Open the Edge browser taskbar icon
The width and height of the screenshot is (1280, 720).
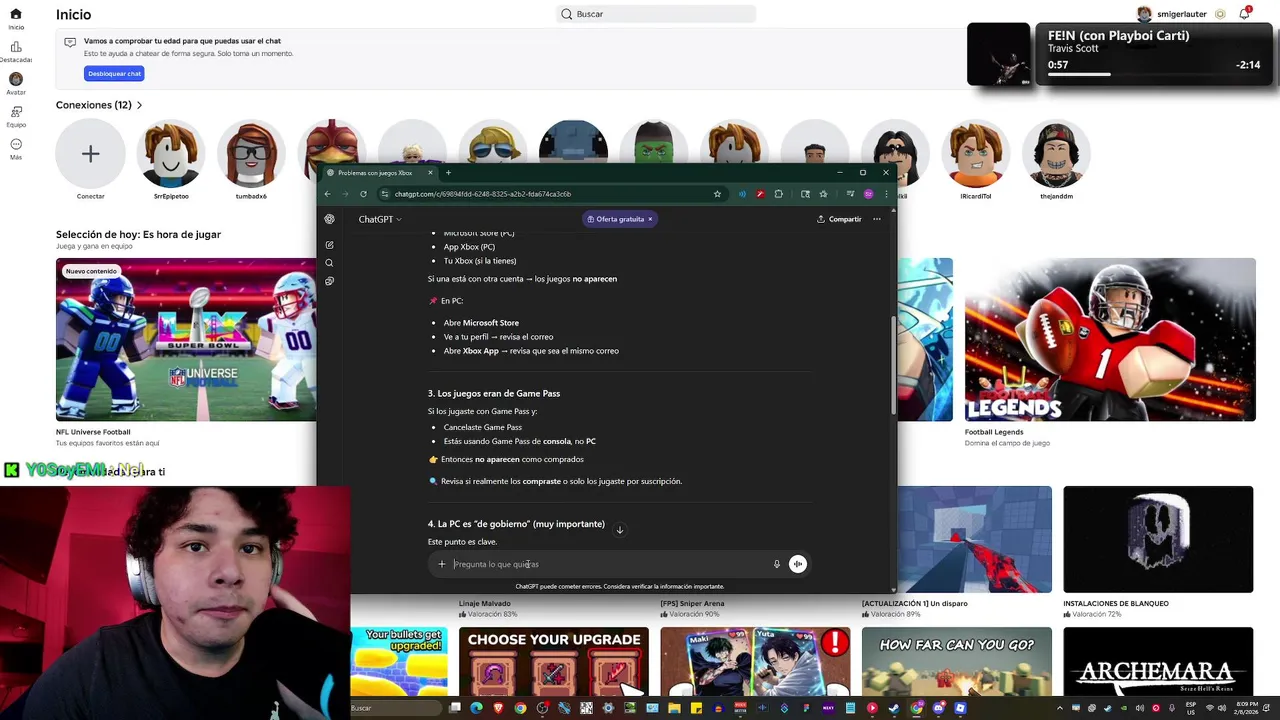click(x=476, y=708)
